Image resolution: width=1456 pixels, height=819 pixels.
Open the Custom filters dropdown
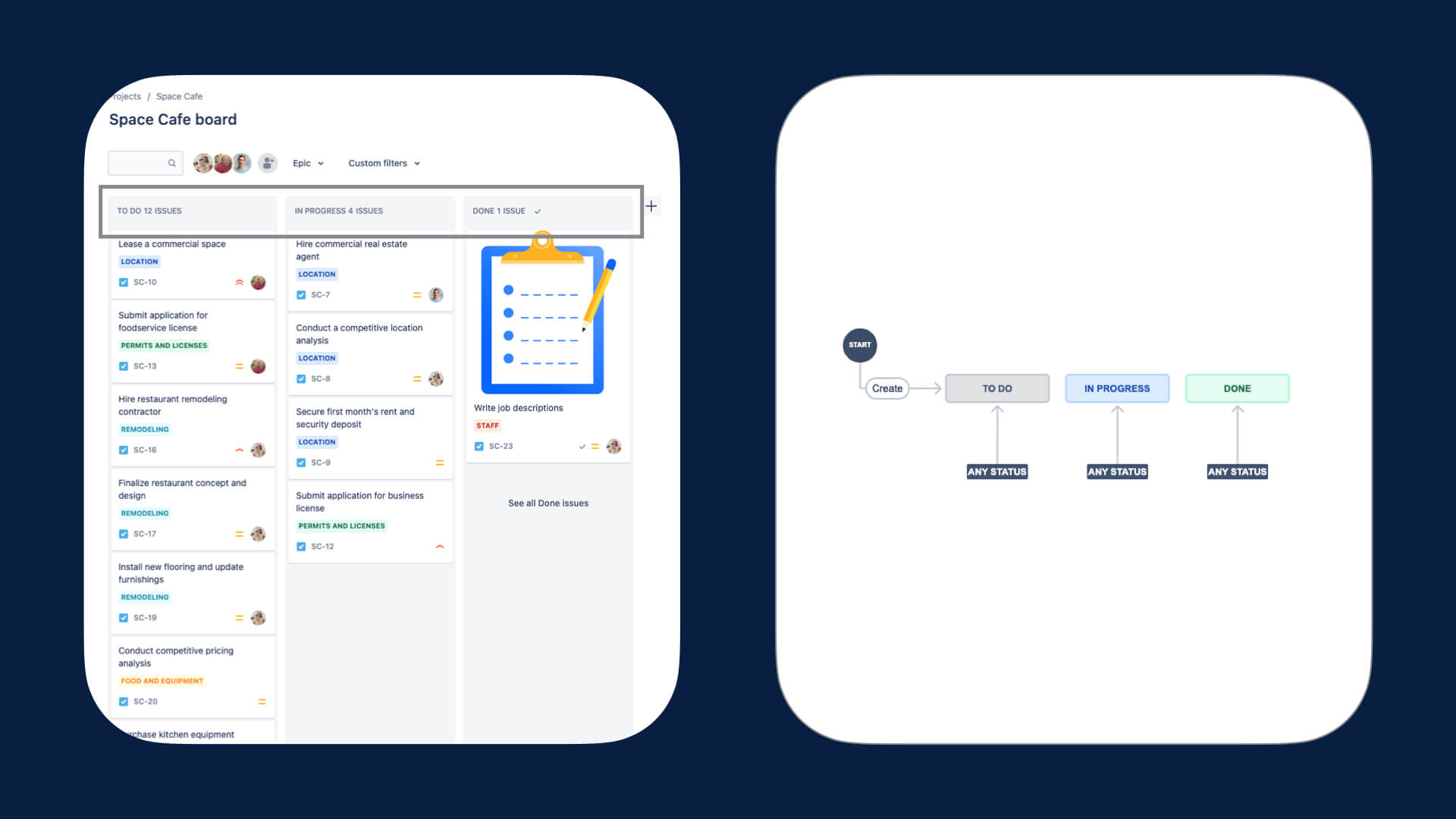pos(383,163)
